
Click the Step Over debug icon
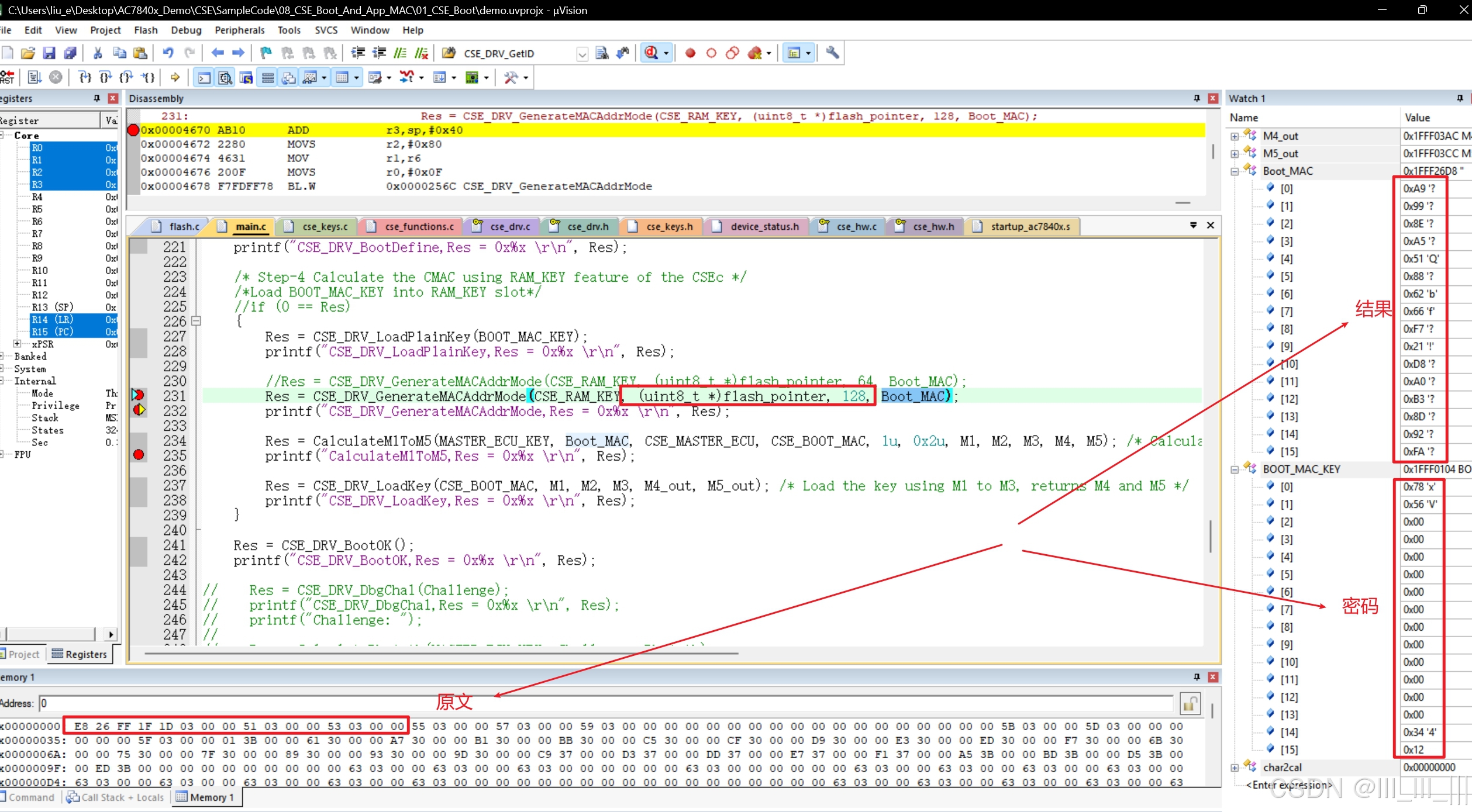106,77
